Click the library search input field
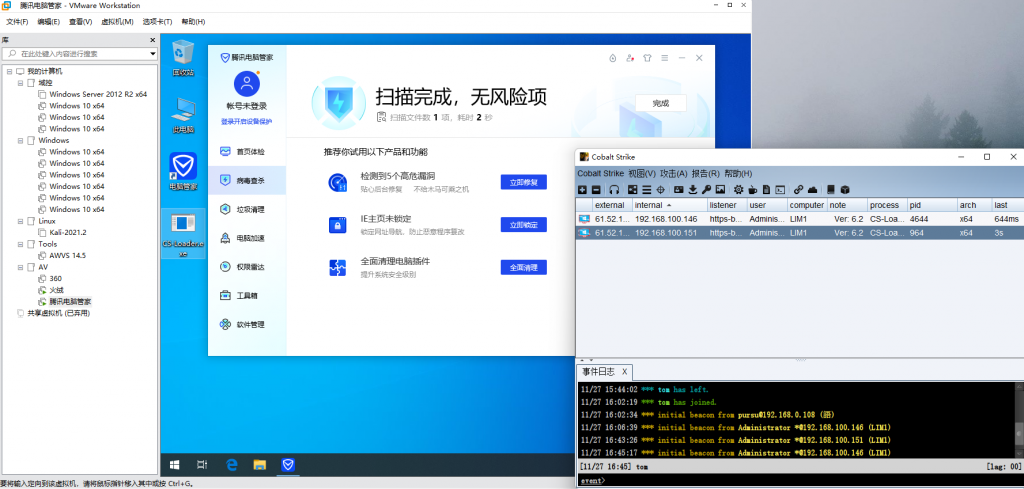Image resolution: width=1024 pixels, height=489 pixels. click(80, 54)
